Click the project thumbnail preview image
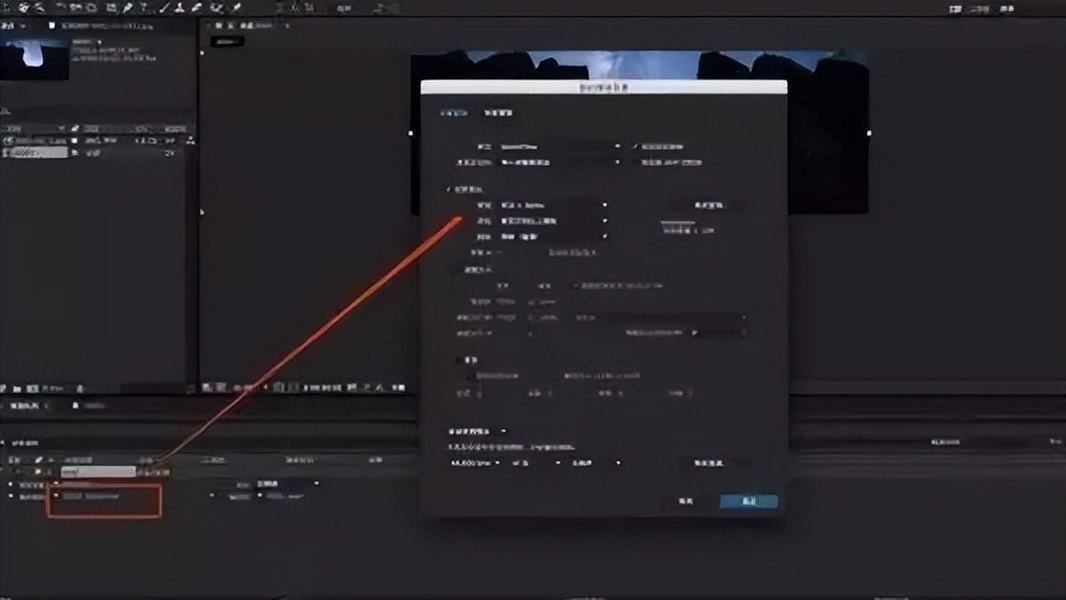This screenshot has width=1066, height=600. [35, 57]
